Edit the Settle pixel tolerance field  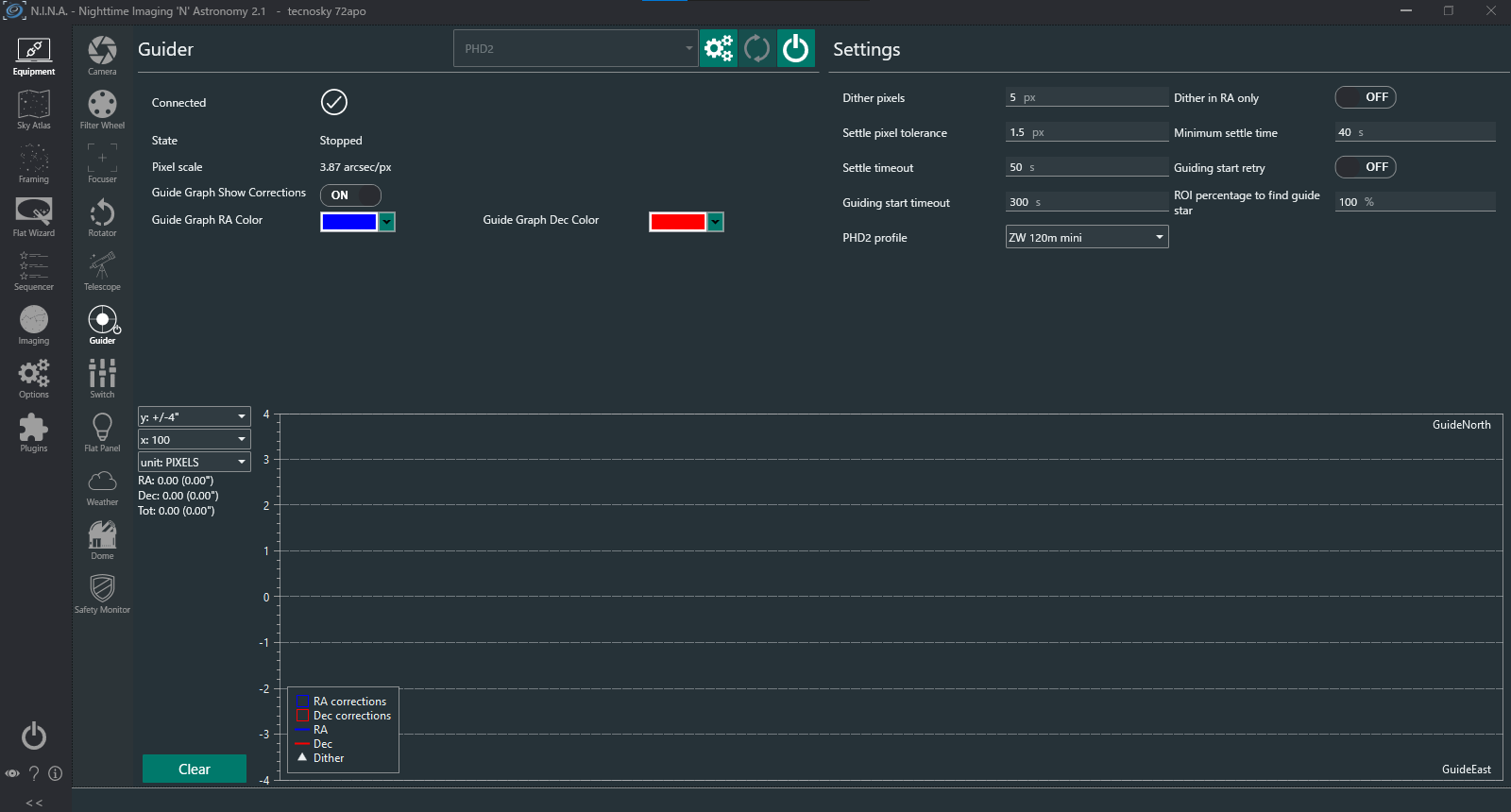tap(1087, 132)
